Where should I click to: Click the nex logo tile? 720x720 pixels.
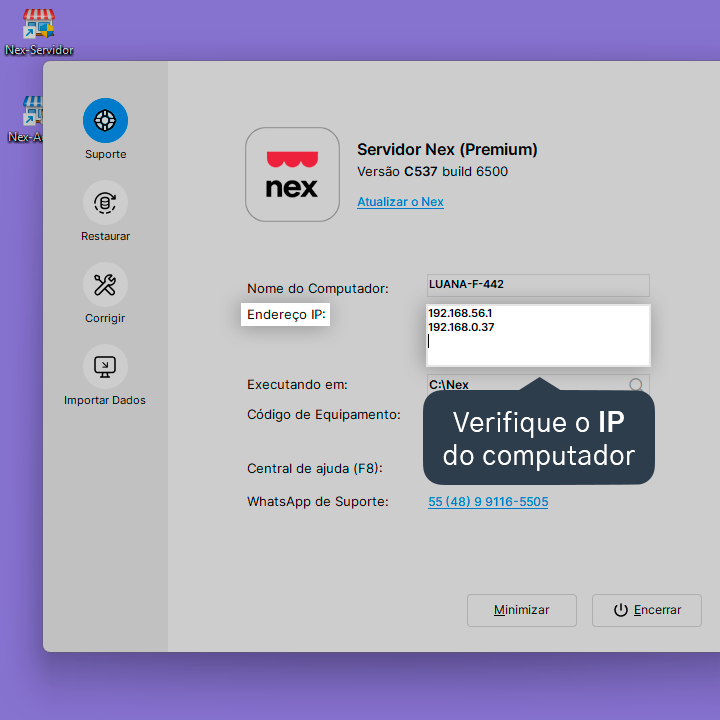click(x=292, y=174)
